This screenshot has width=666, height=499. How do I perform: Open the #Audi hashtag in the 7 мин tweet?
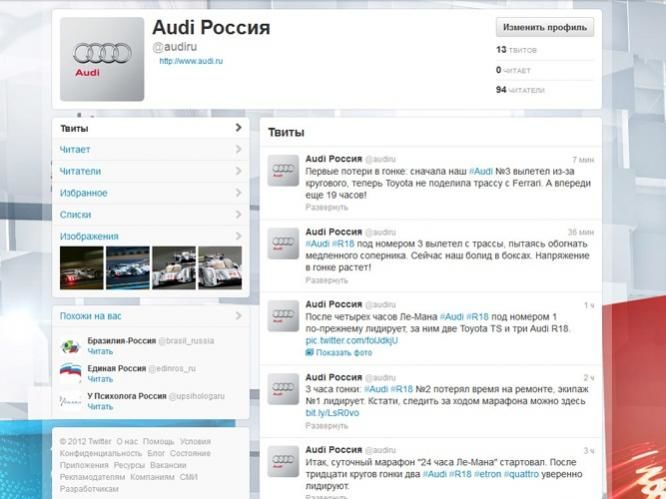click(481, 172)
